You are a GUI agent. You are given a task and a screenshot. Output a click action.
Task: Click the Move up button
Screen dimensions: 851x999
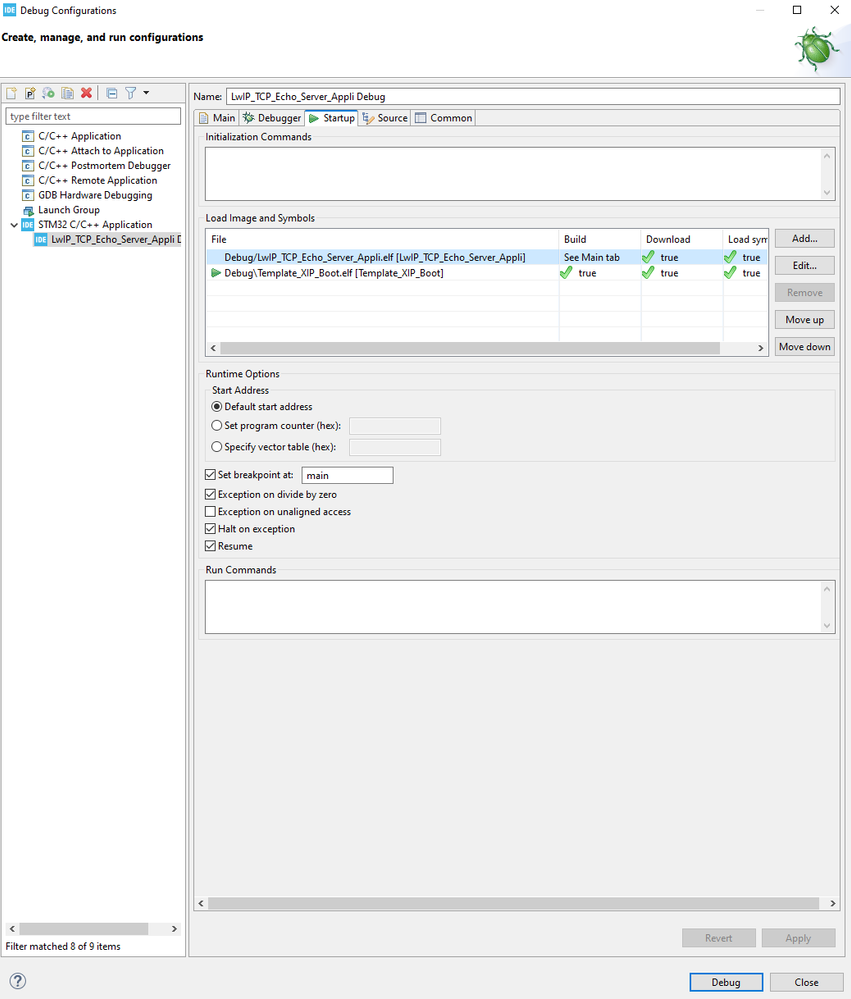coord(805,320)
